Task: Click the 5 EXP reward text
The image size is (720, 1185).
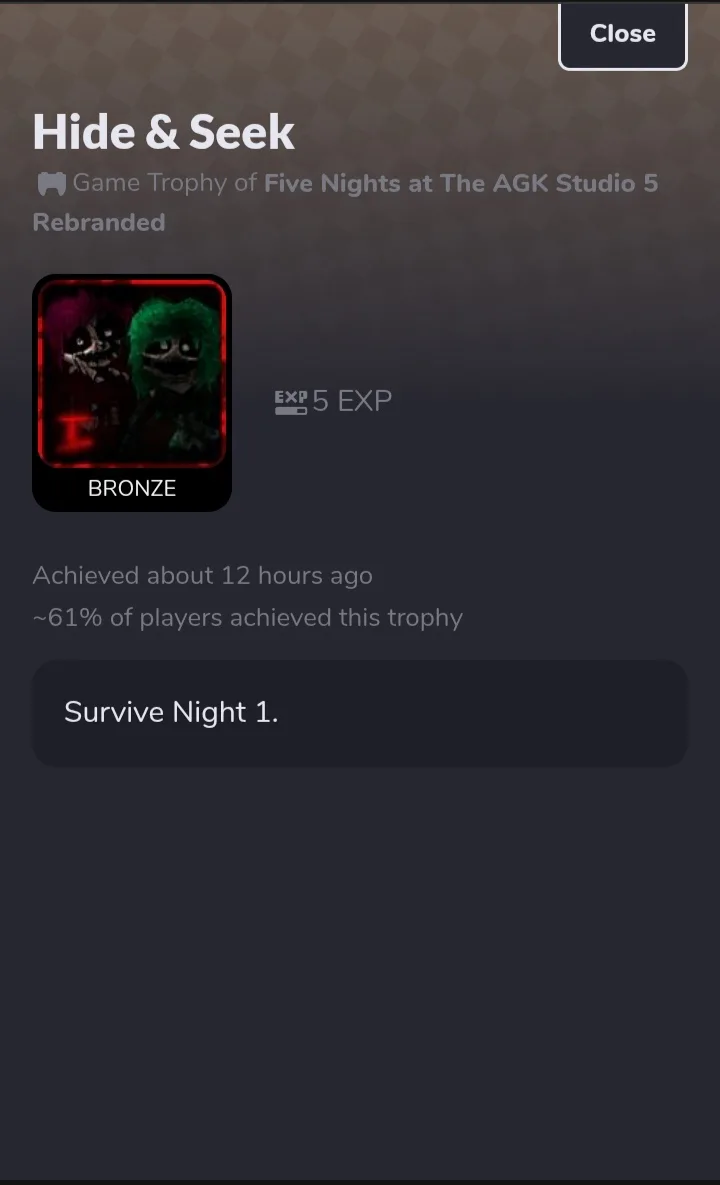Action: [x=352, y=401]
